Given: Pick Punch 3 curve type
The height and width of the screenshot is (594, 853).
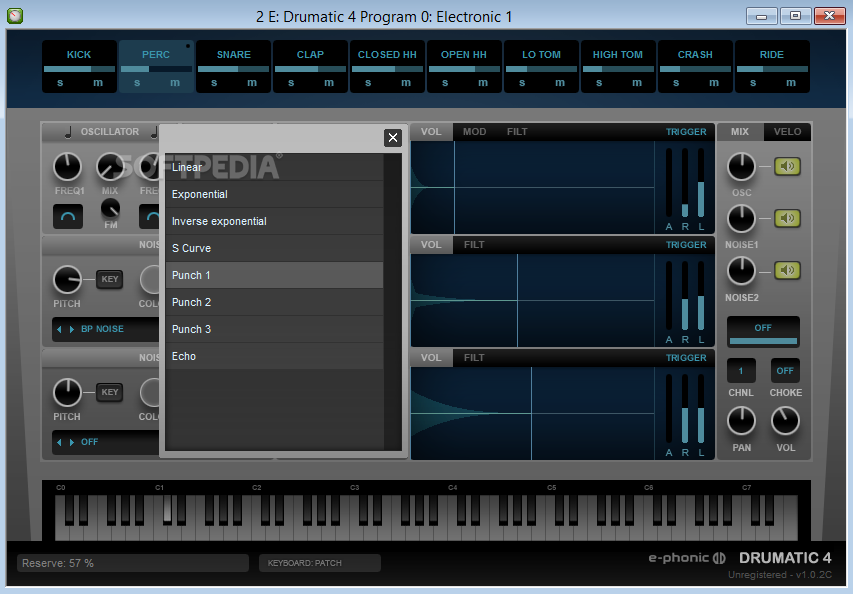Looking at the screenshot, I should coord(274,329).
